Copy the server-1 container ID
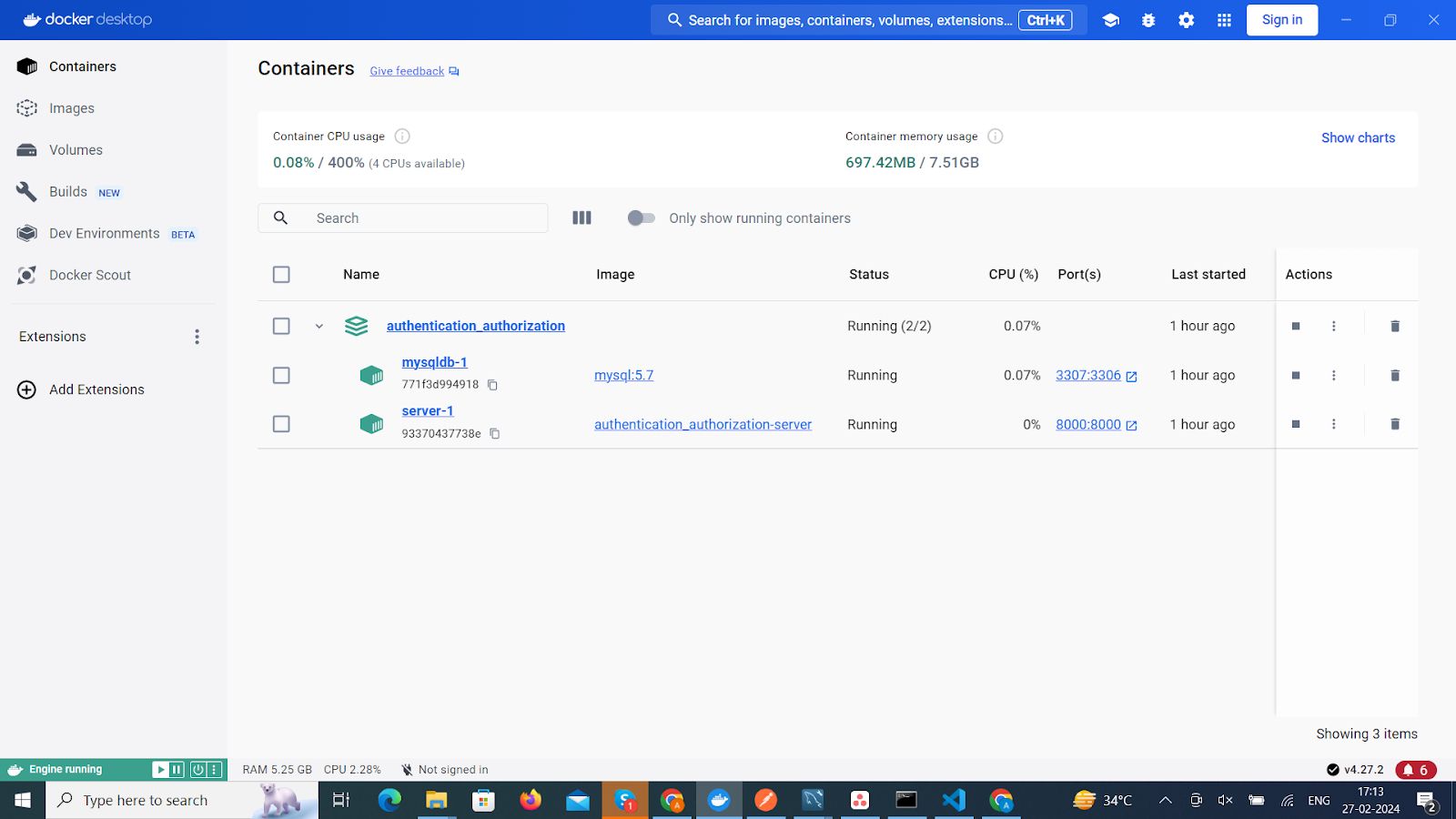The height and width of the screenshot is (819, 1456). point(495,434)
